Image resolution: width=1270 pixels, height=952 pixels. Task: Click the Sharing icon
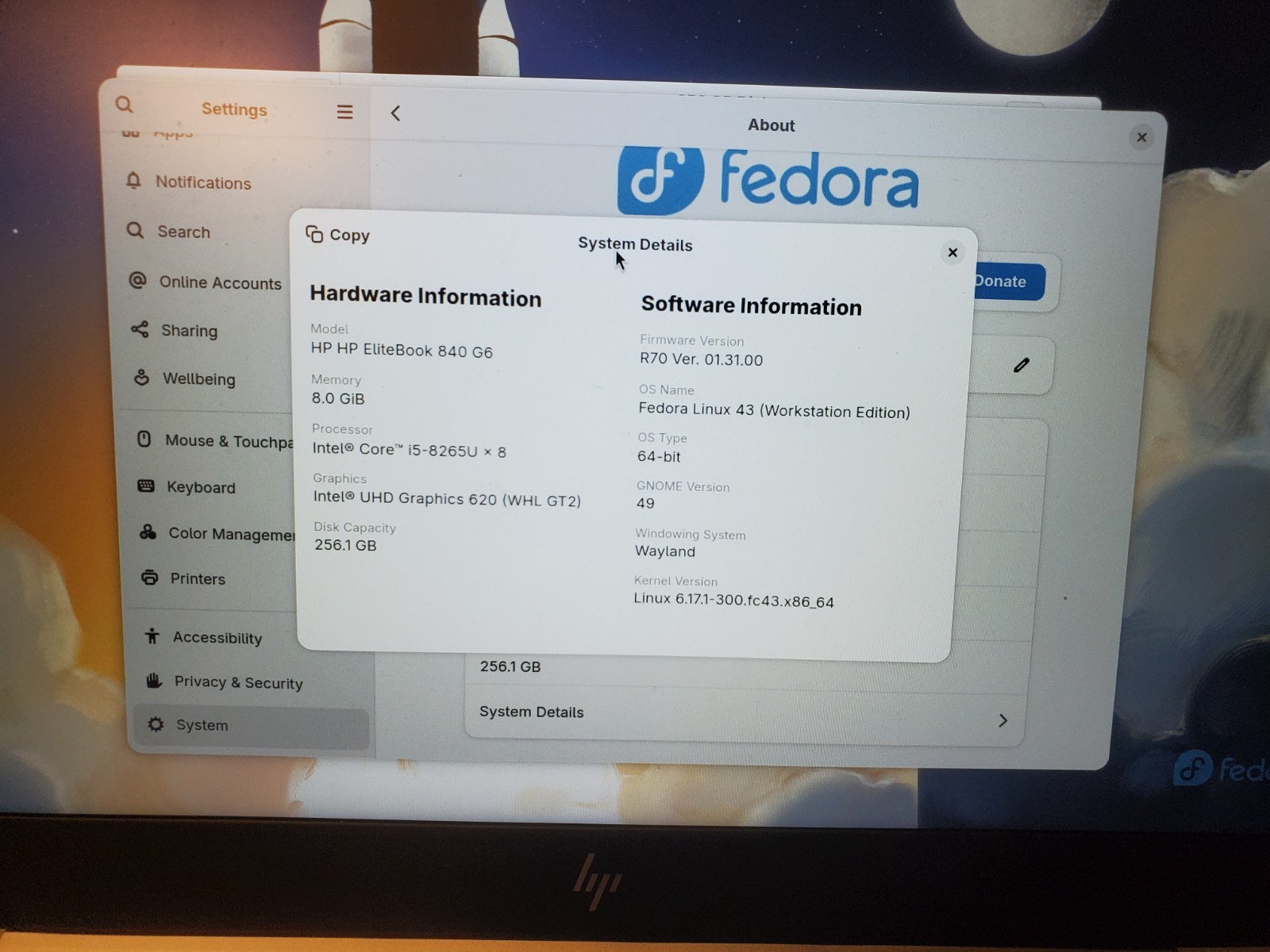click(x=140, y=329)
